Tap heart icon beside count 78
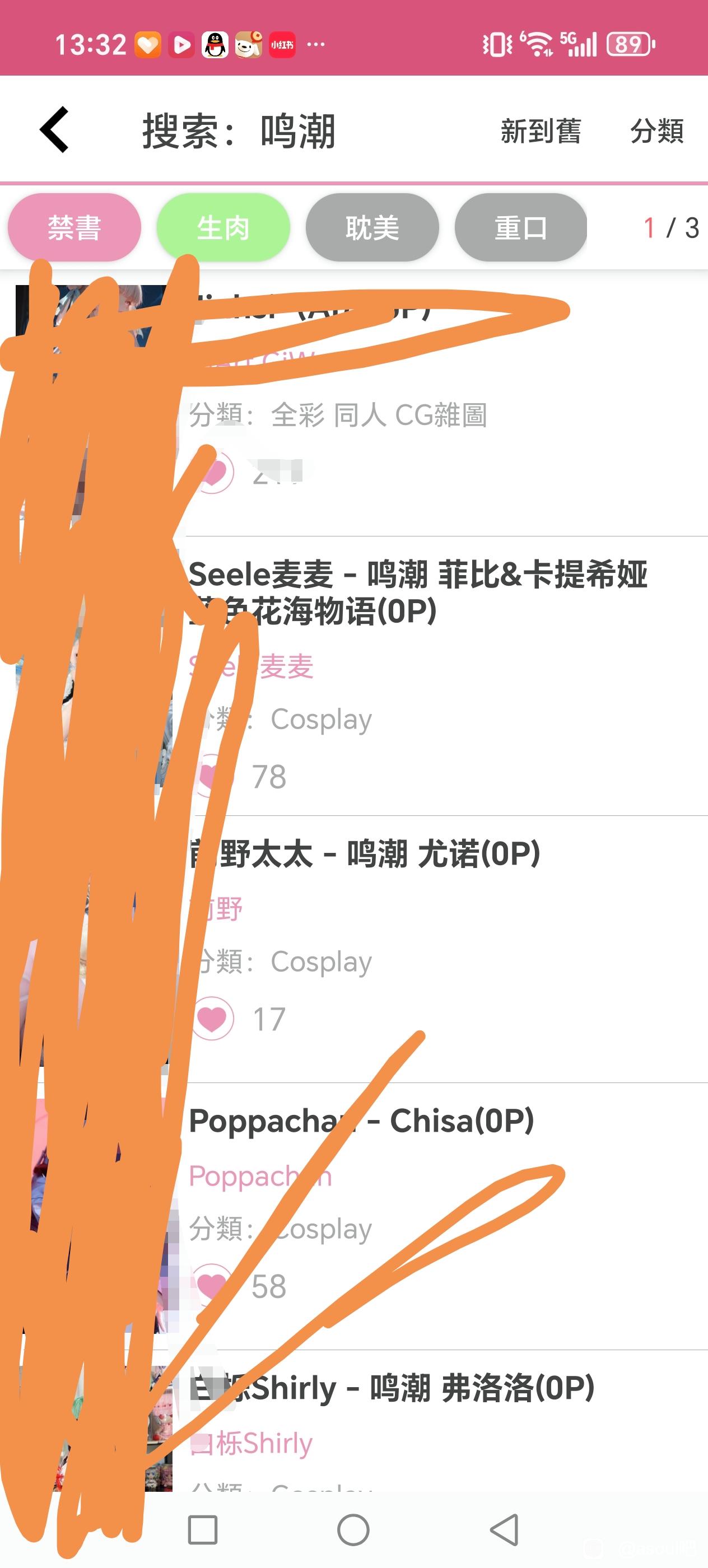Viewport: 708px width, 1568px height. pos(213,776)
